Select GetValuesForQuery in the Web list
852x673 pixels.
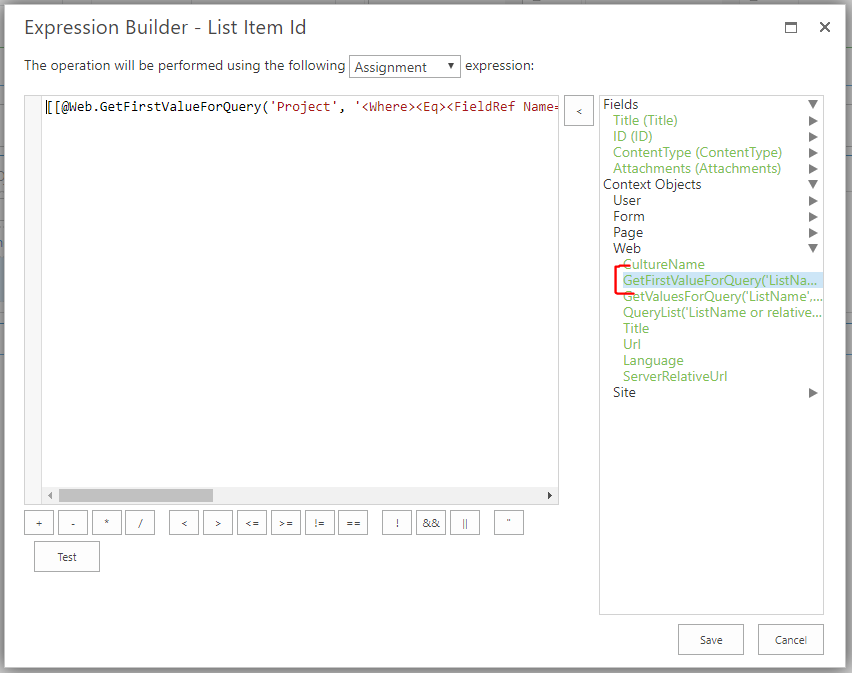[x=722, y=296]
